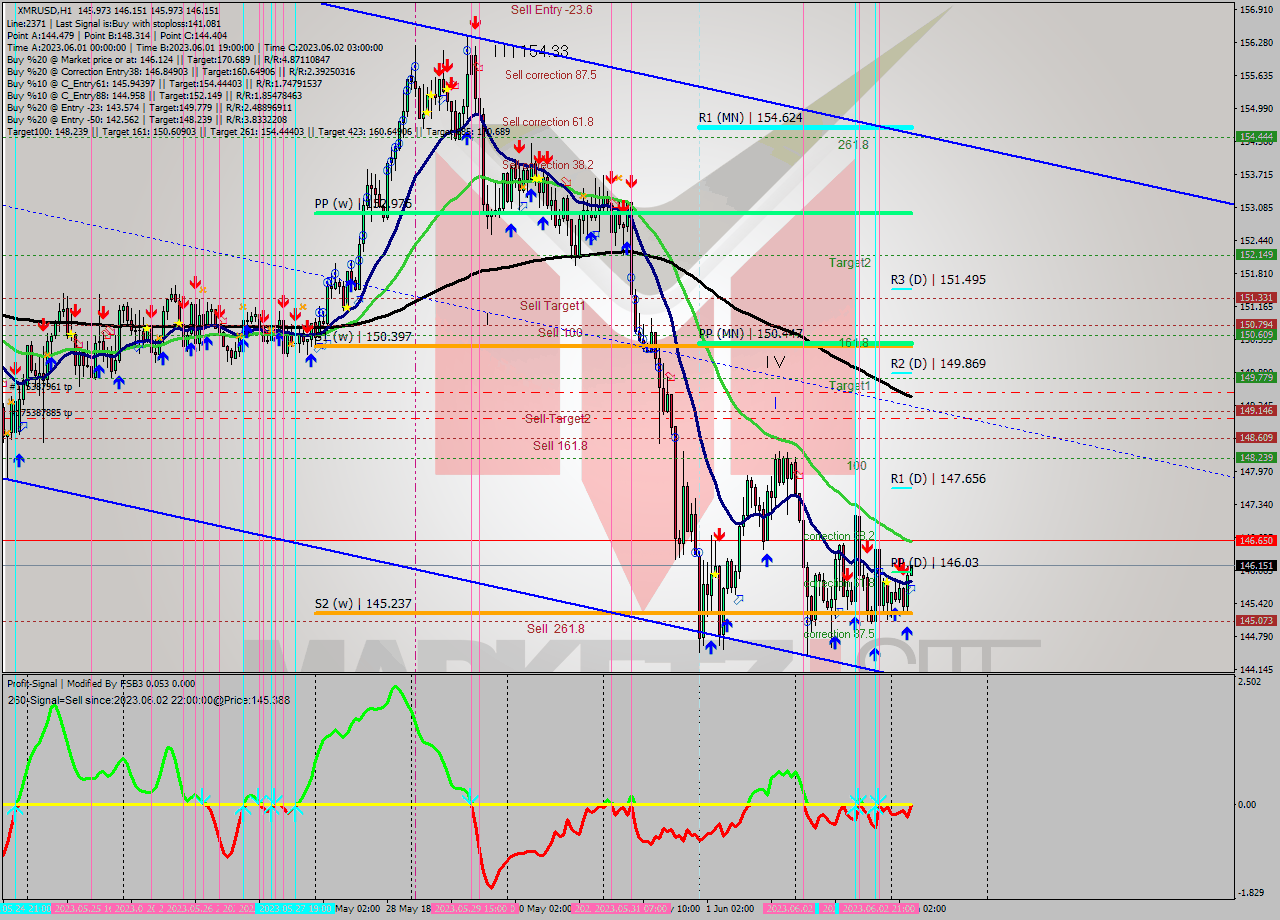This screenshot has height=920, width=1280.
Task: Click the PP (w) 152.975 pivot label
Action: click(x=363, y=203)
